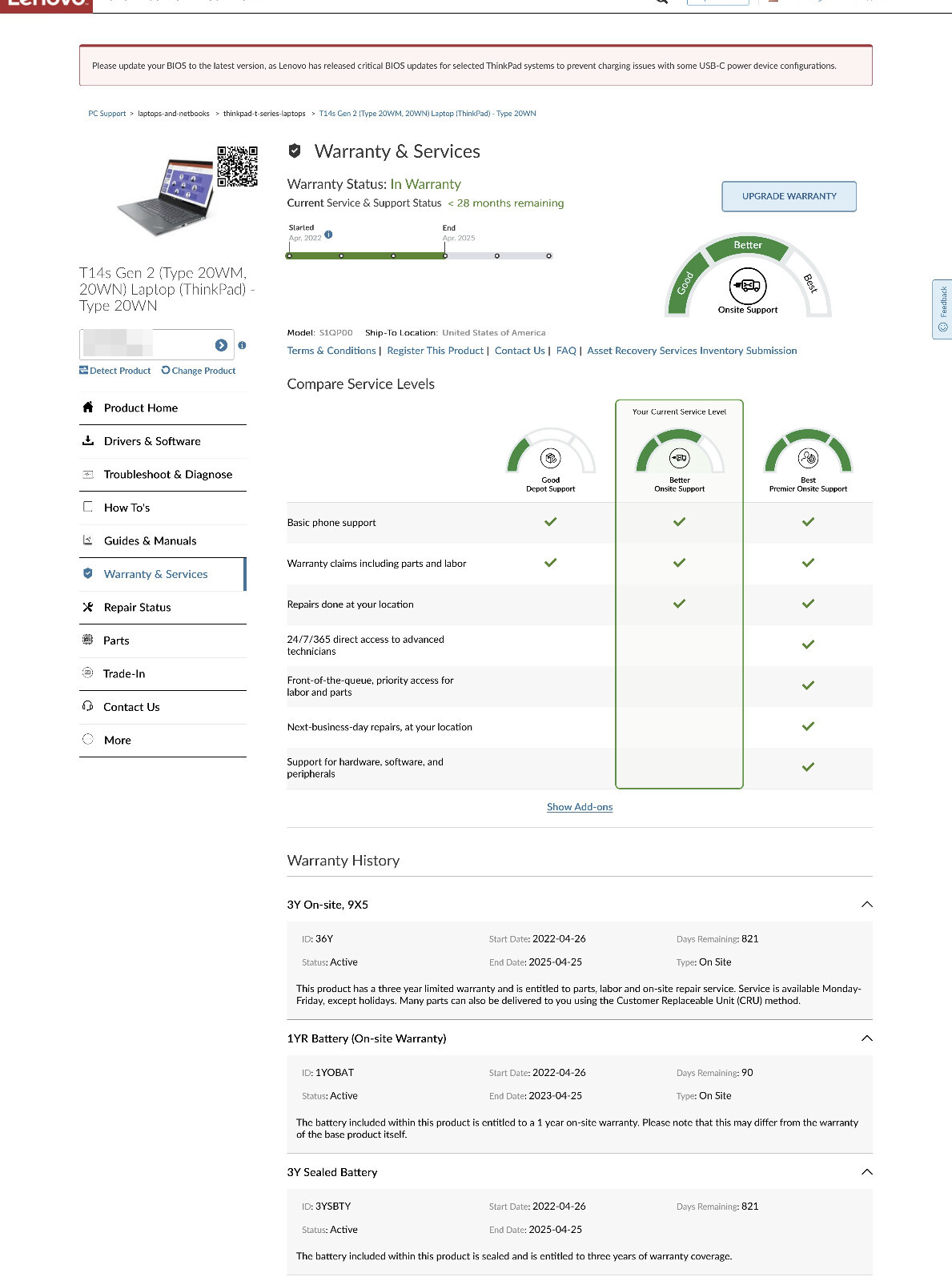Open the Feedback tab on the right edge
Viewport: 952px width, 1281px height.
[x=942, y=309]
